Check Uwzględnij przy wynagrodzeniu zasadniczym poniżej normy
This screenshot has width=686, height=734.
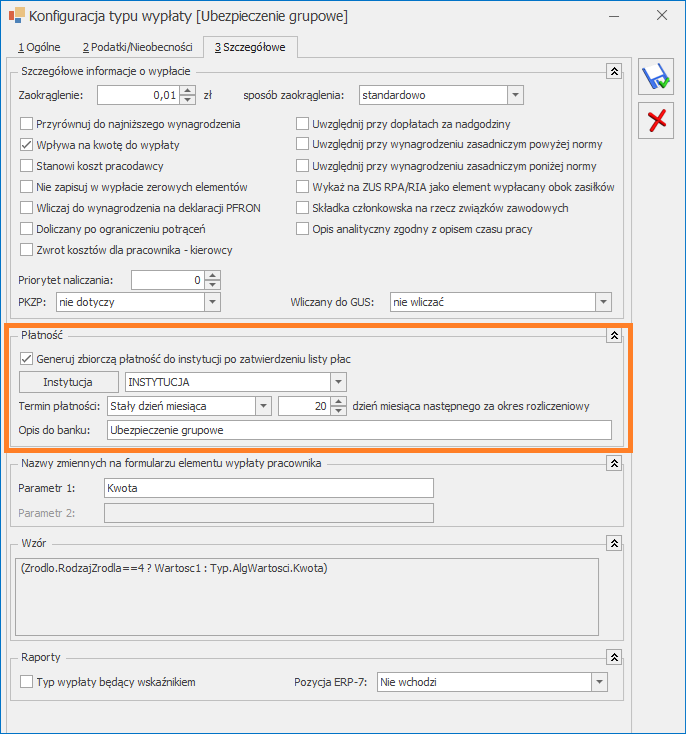pyautogui.click(x=302, y=166)
